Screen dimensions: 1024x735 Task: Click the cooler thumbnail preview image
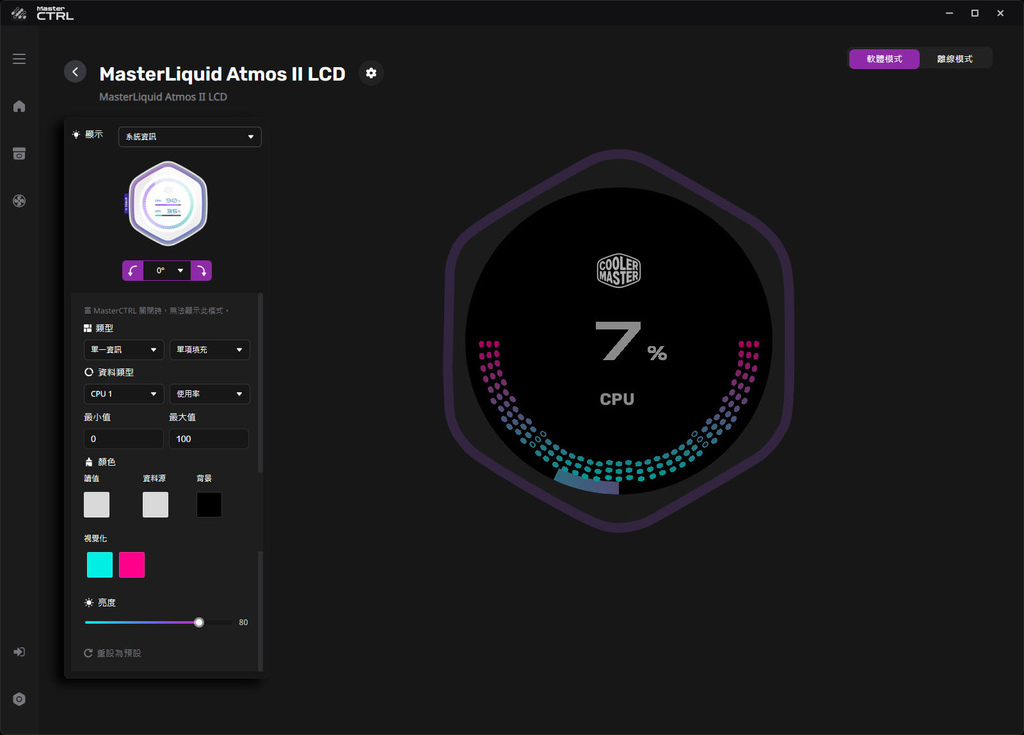click(x=168, y=203)
